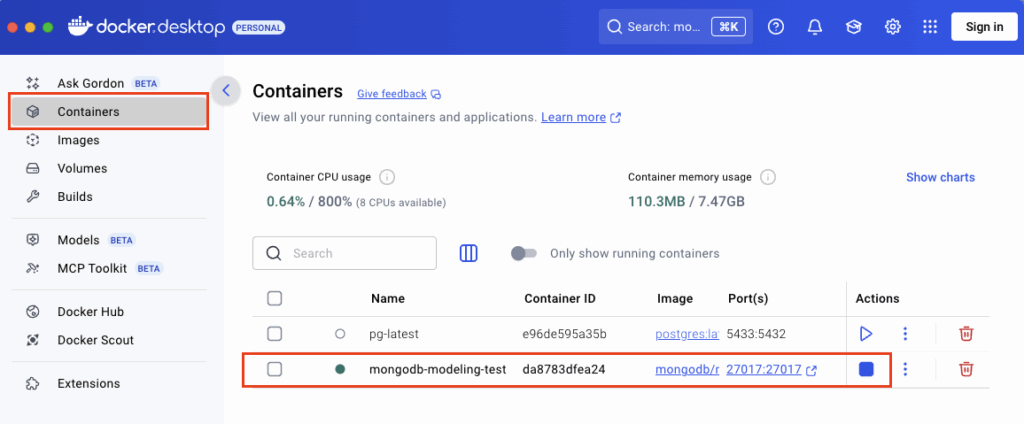This screenshot has width=1024, height=424.
Task: Select all containers checkbox in header
Action: 275,299
